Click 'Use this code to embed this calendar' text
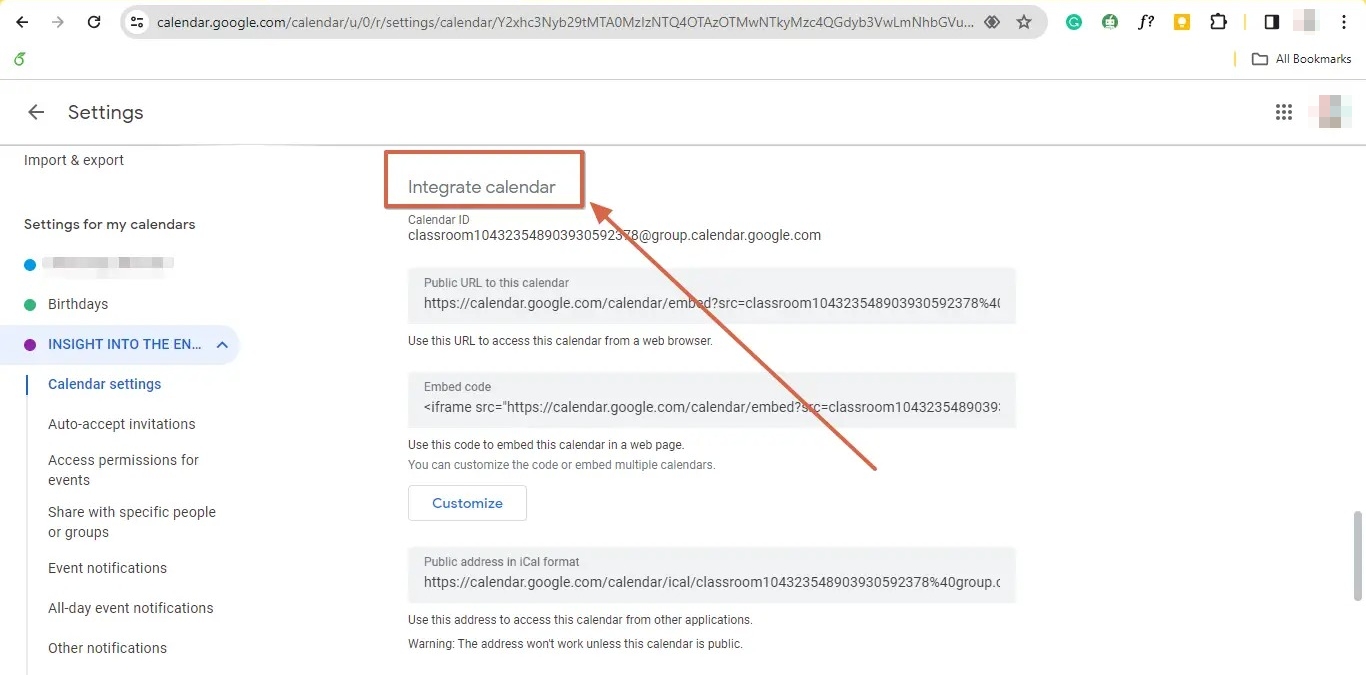The height and width of the screenshot is (675, 1366). [x=546, y=445]
